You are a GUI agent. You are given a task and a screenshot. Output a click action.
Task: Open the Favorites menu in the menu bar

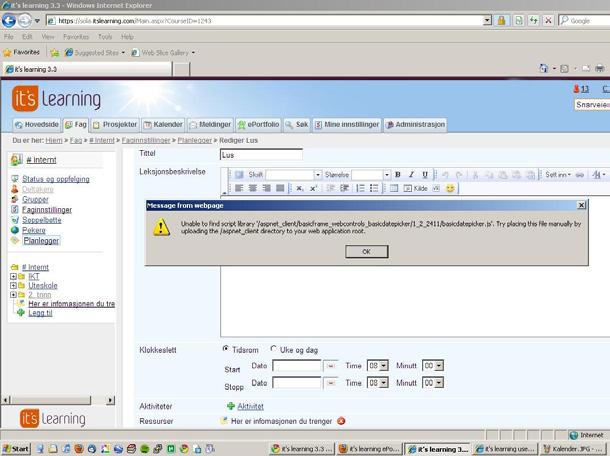click(x=76, y=37)
